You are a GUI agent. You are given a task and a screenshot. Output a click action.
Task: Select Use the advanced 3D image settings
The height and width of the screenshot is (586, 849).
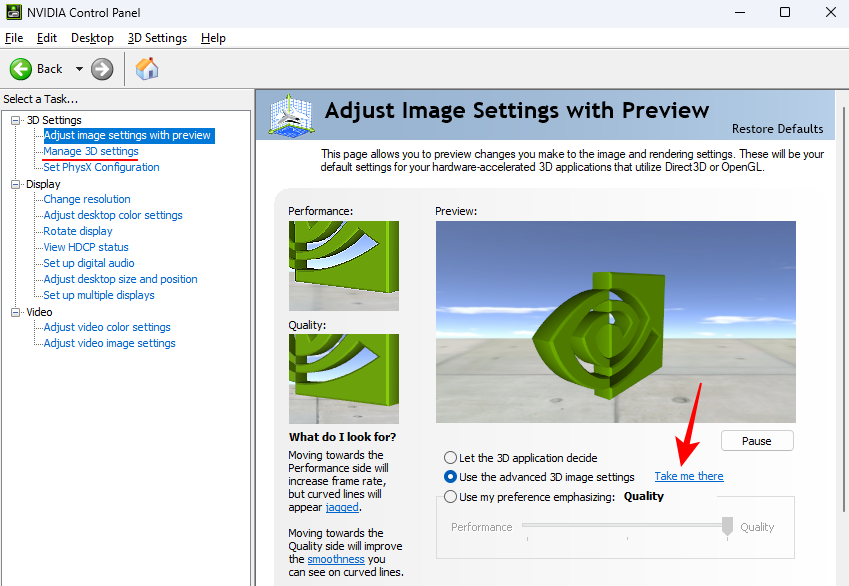click(451, 477)
